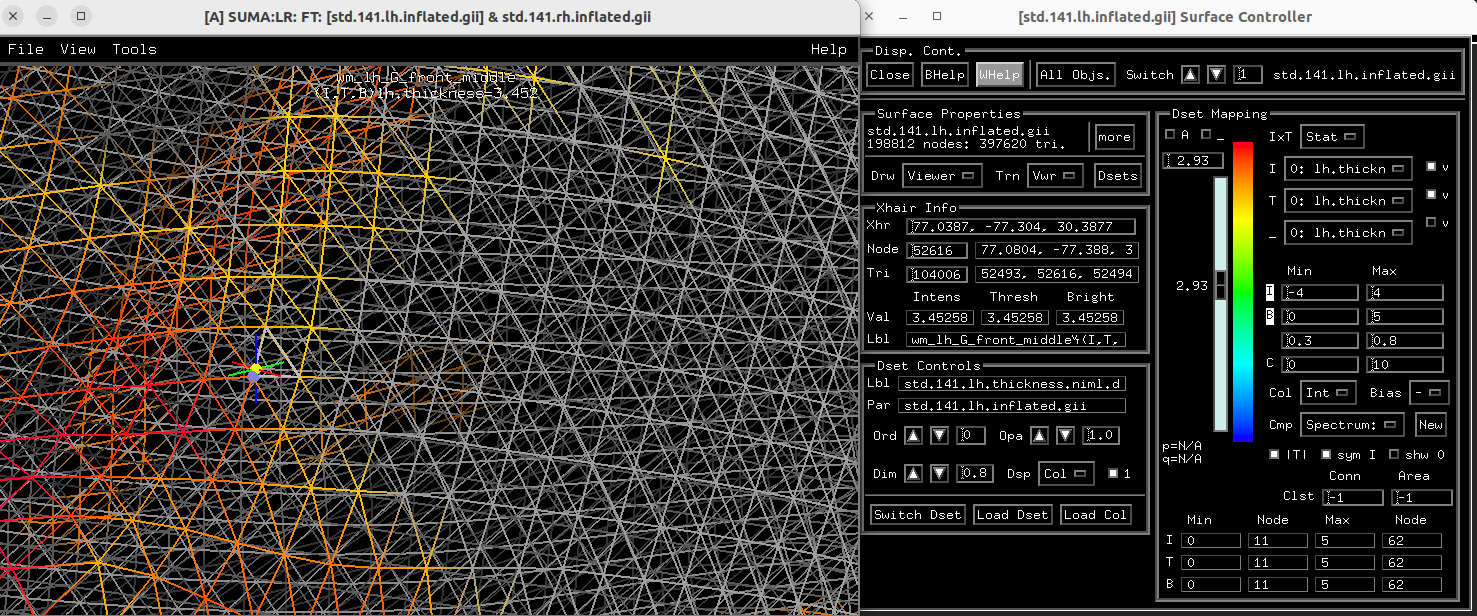
Task: Toggle the |T| absolute threshold checkbox
Action: 1274,455
